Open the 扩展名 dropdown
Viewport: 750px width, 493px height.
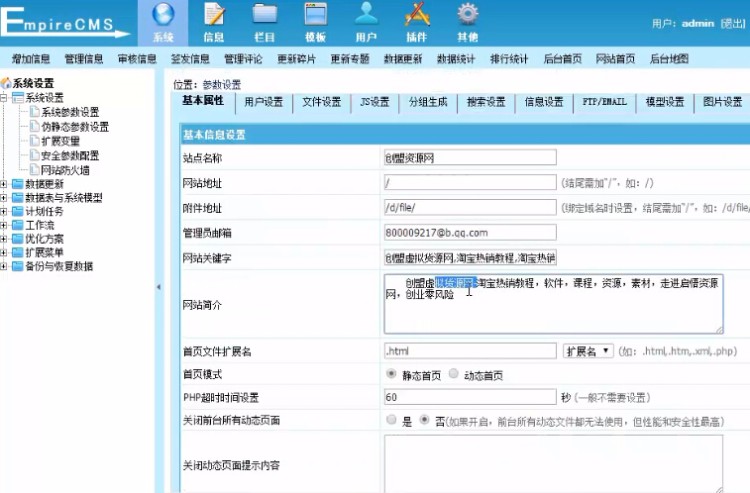tap(588, 351)
